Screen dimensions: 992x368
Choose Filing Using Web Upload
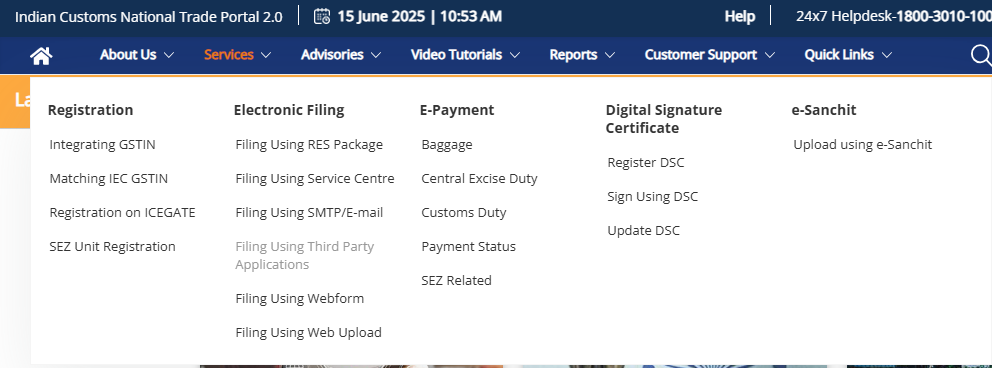309,332
